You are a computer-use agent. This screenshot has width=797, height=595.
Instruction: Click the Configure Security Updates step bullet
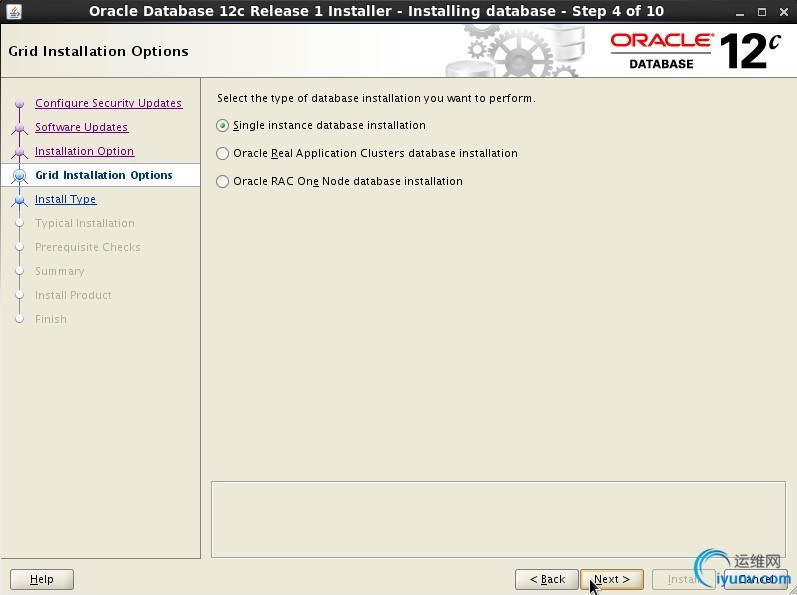[x=20, y=104]
